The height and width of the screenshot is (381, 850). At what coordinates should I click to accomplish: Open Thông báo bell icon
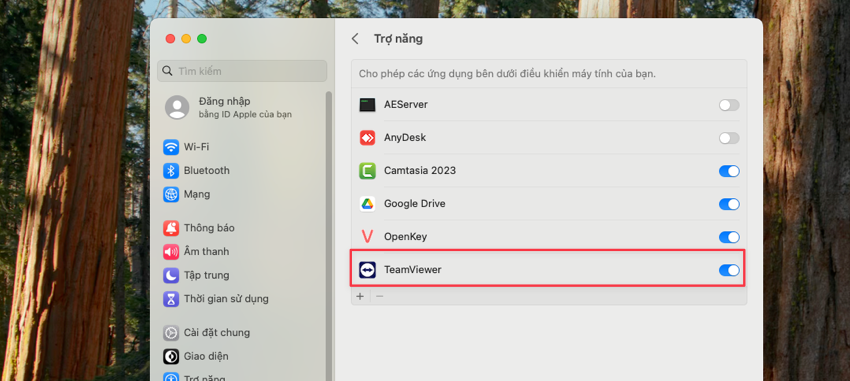tap(171, 228)
